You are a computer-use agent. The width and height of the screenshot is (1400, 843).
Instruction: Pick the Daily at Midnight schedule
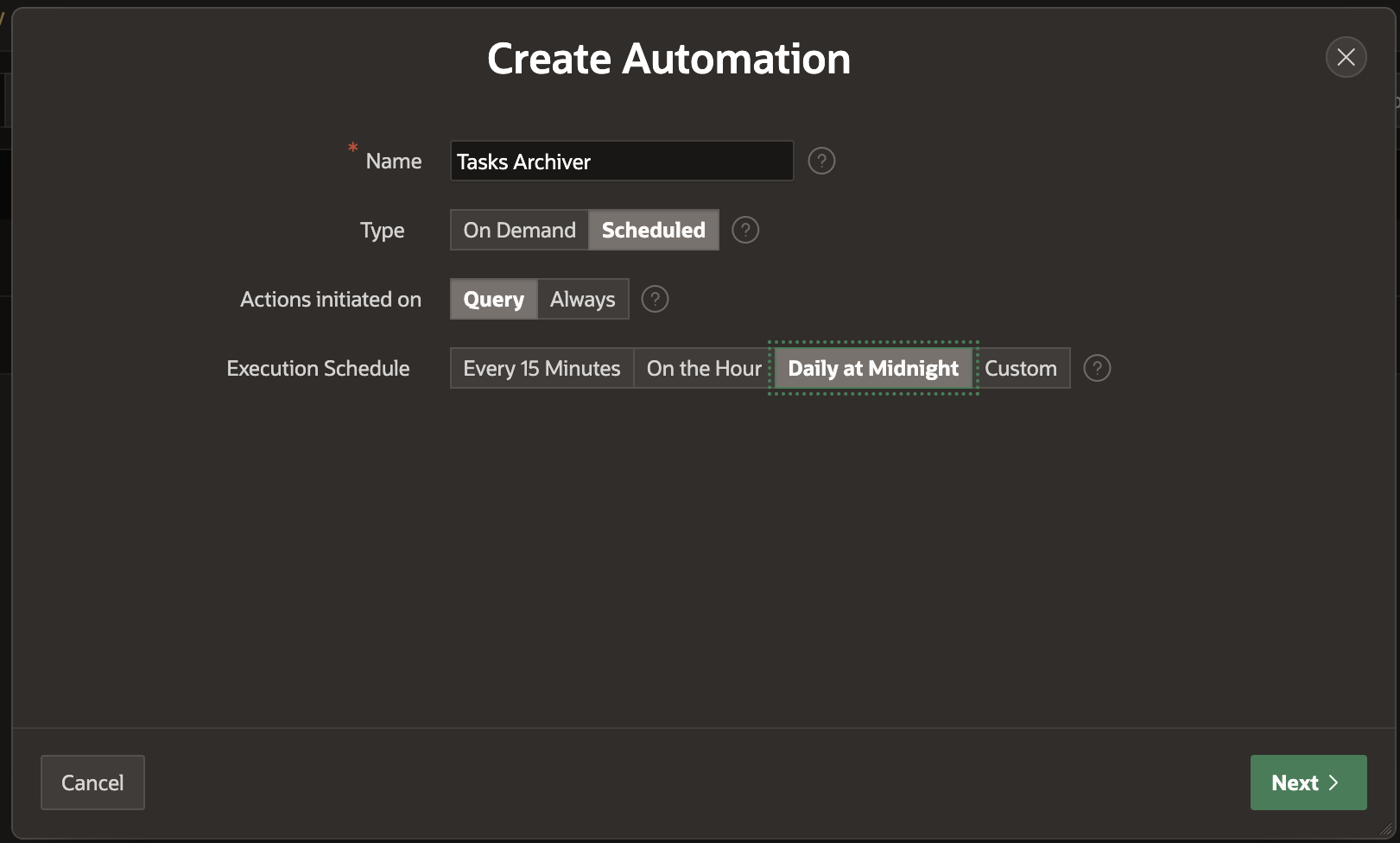point(873,368)
